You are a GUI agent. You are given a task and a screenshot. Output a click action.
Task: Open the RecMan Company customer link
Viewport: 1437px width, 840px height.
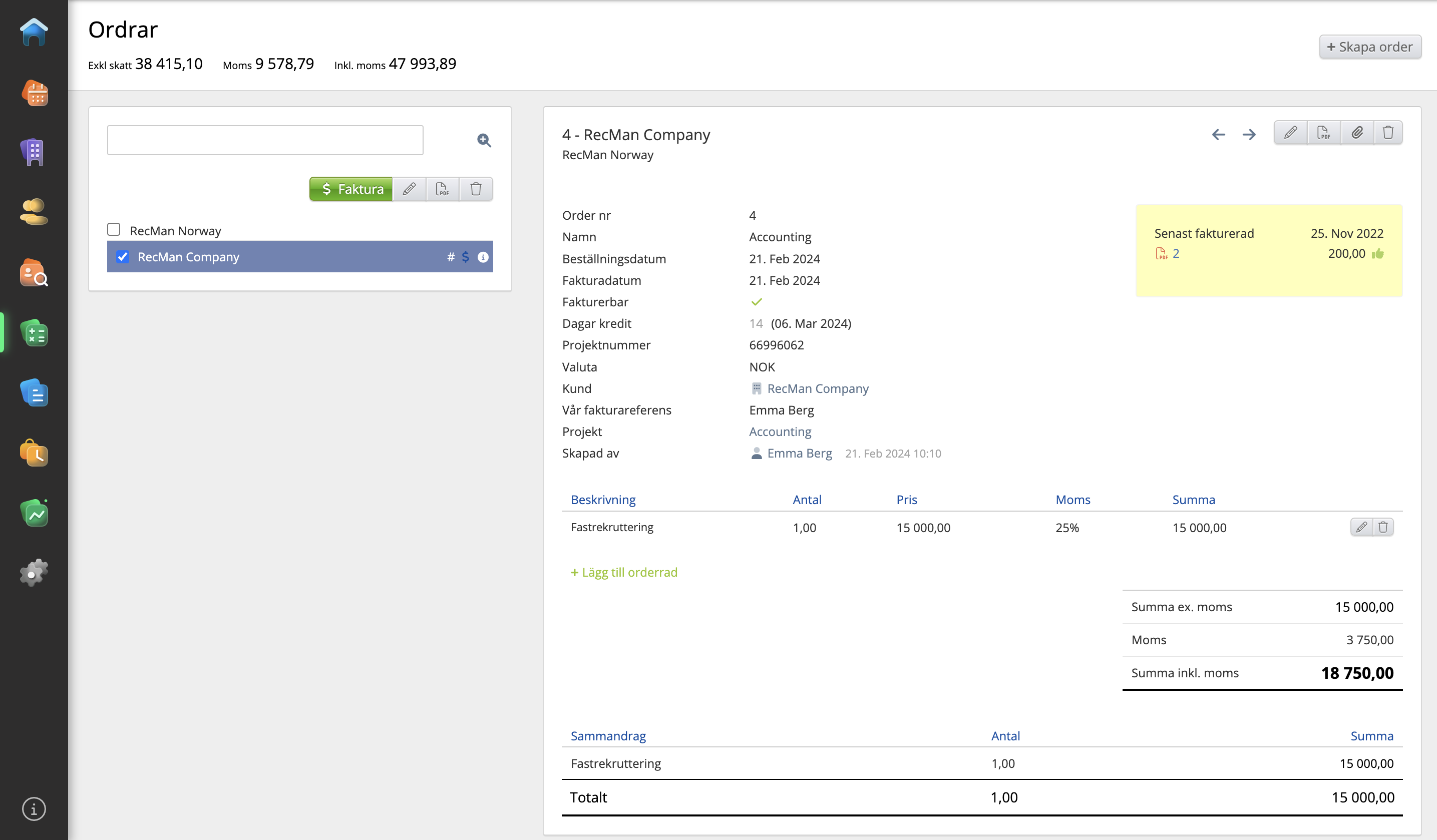[x=818, y=388]
